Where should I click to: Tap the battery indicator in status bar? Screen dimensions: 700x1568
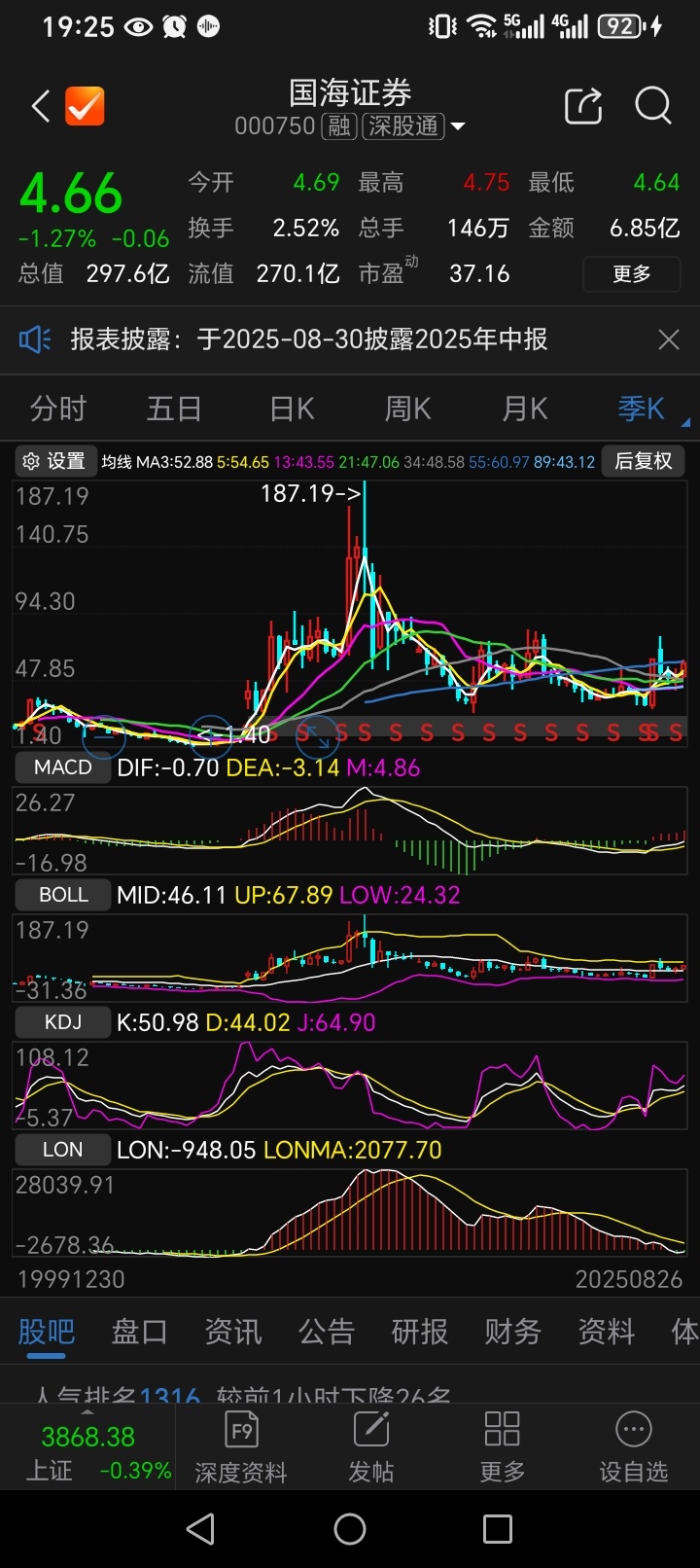coord(622,26)
